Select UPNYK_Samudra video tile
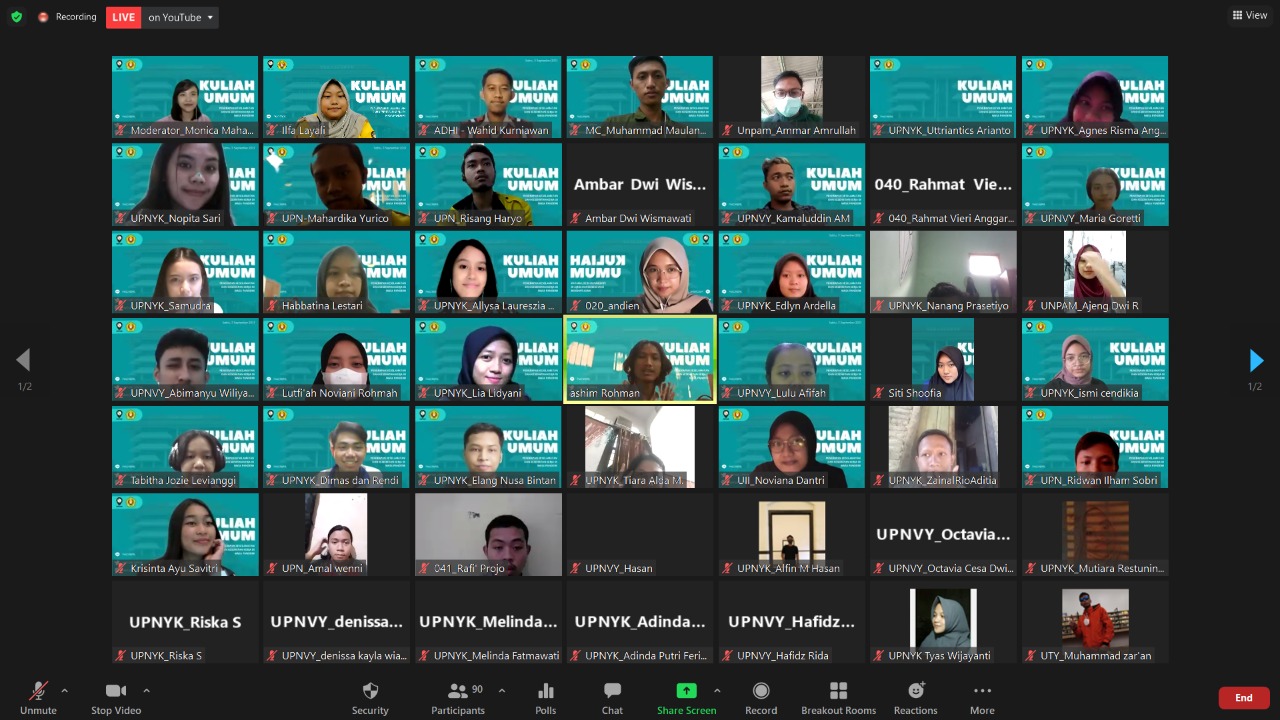1280x720 pixels. (185, 272)
